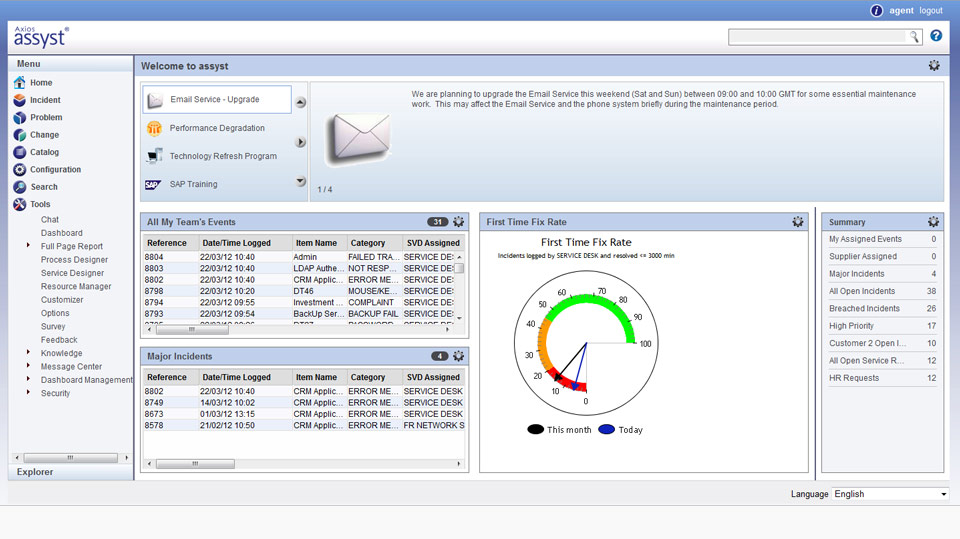The height and width of the screenshot is (539, 960).
Task: Expand the Full Page Report item
Action: point(28,246)
